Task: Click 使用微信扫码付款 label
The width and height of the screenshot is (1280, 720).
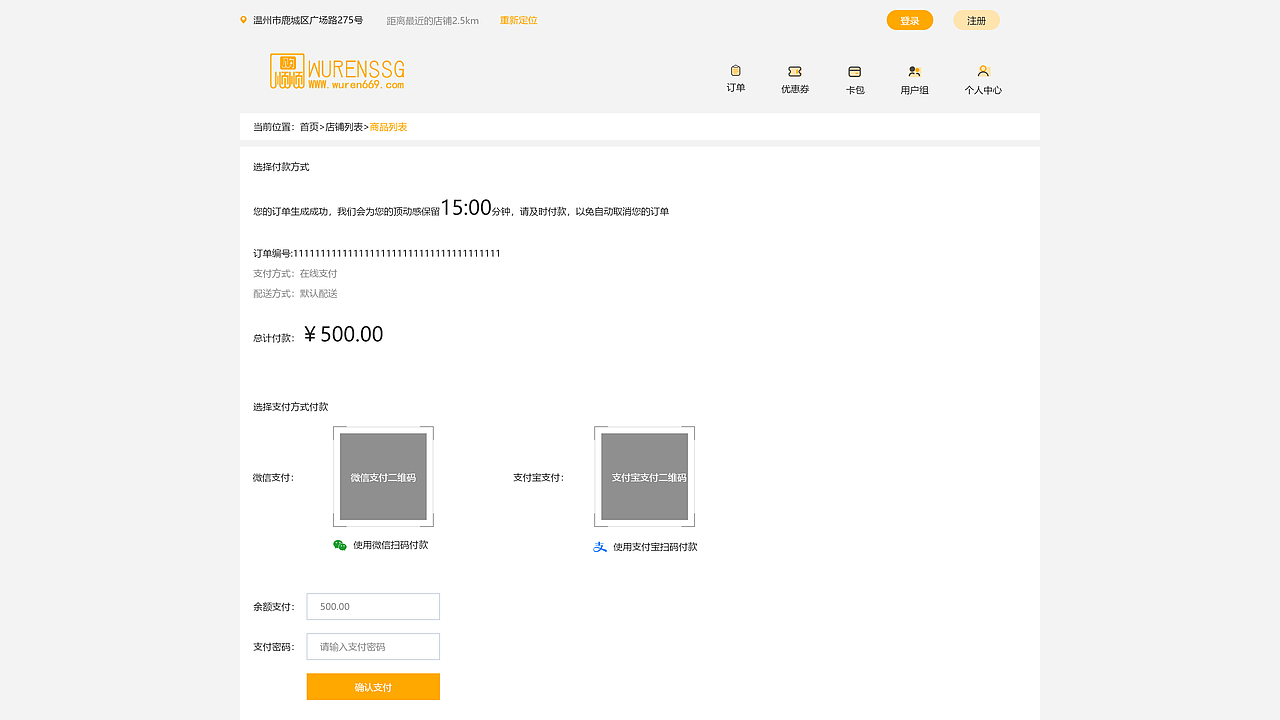Action: [x=391, y=545]
